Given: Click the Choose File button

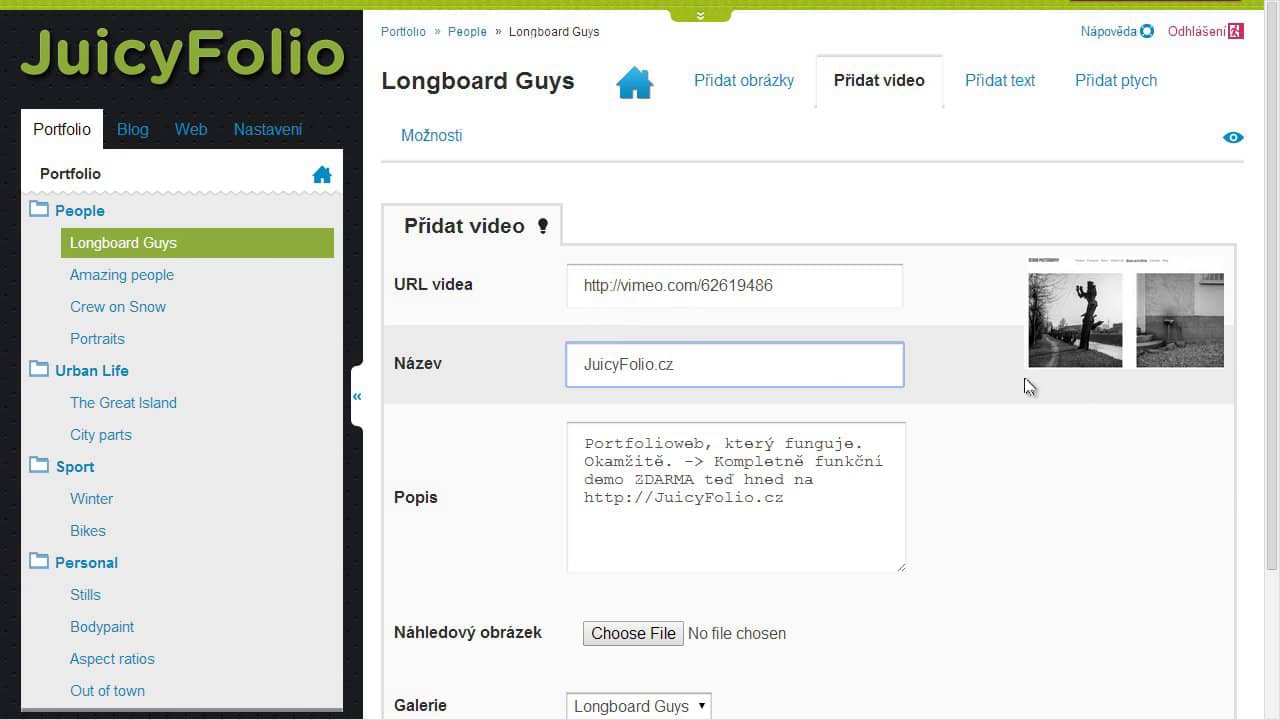Looking at the screenshot, I should point(633,633).
